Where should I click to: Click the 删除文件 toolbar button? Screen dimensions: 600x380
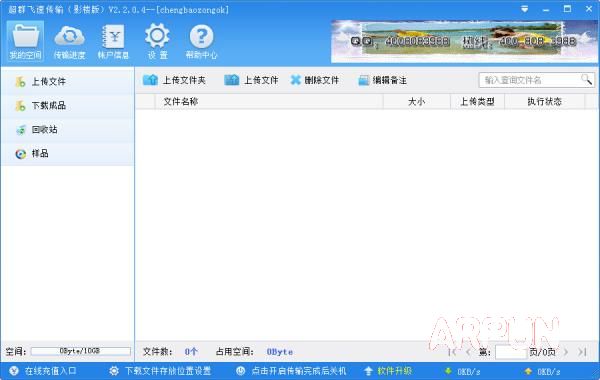tap(315, 80)
